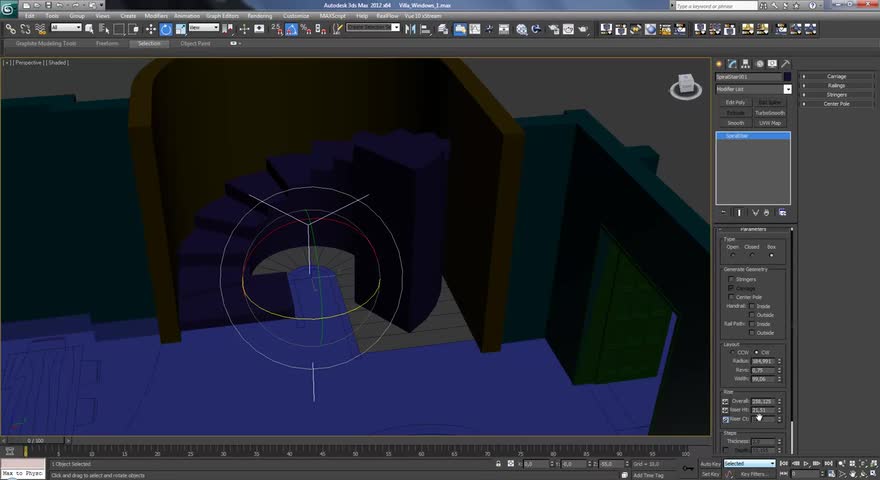Toggle the Center Pole checkbox
The height and width of the screenshot is (480, 880).
[731, 297]
